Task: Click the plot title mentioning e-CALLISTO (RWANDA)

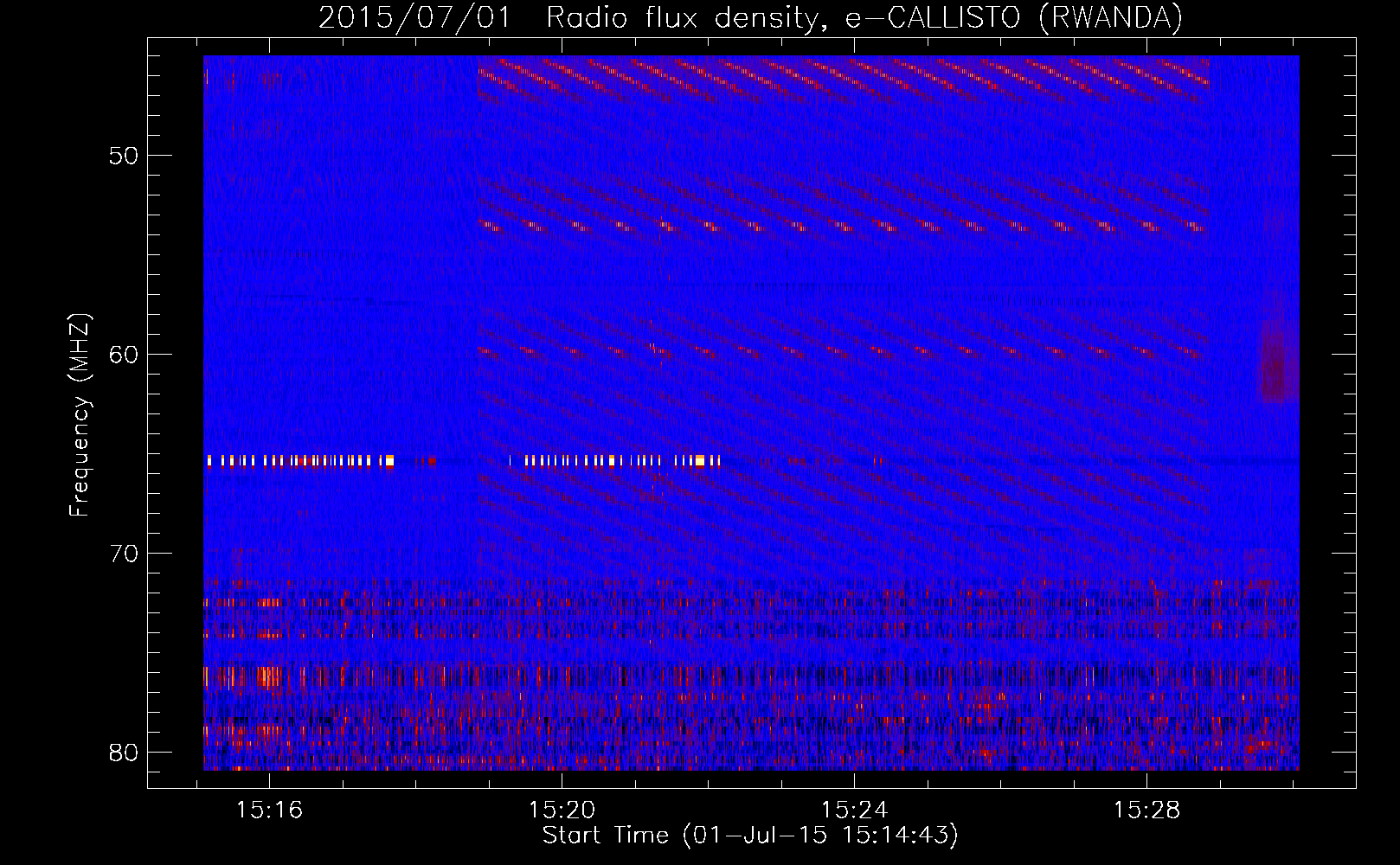Action: [750, 17]
